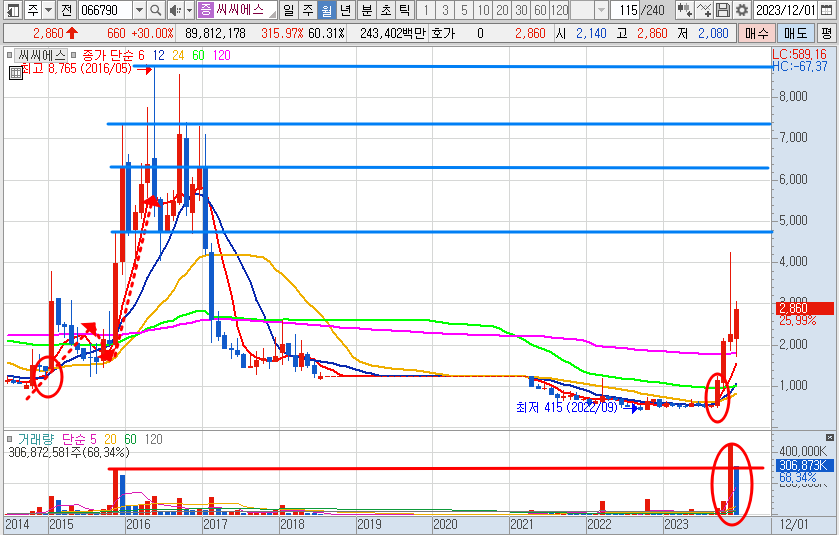
Task: Switch to yearly chart (년)
Action: [346, 10]
